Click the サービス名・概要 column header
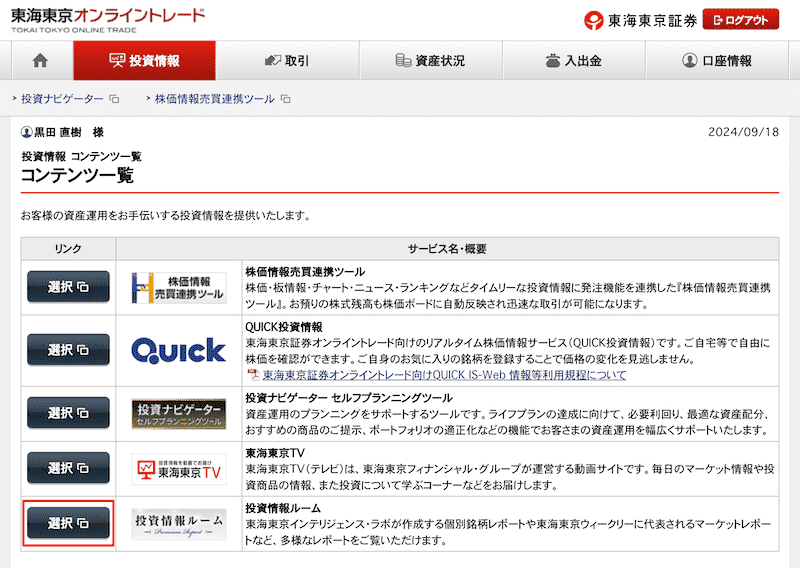 (447, 249)
